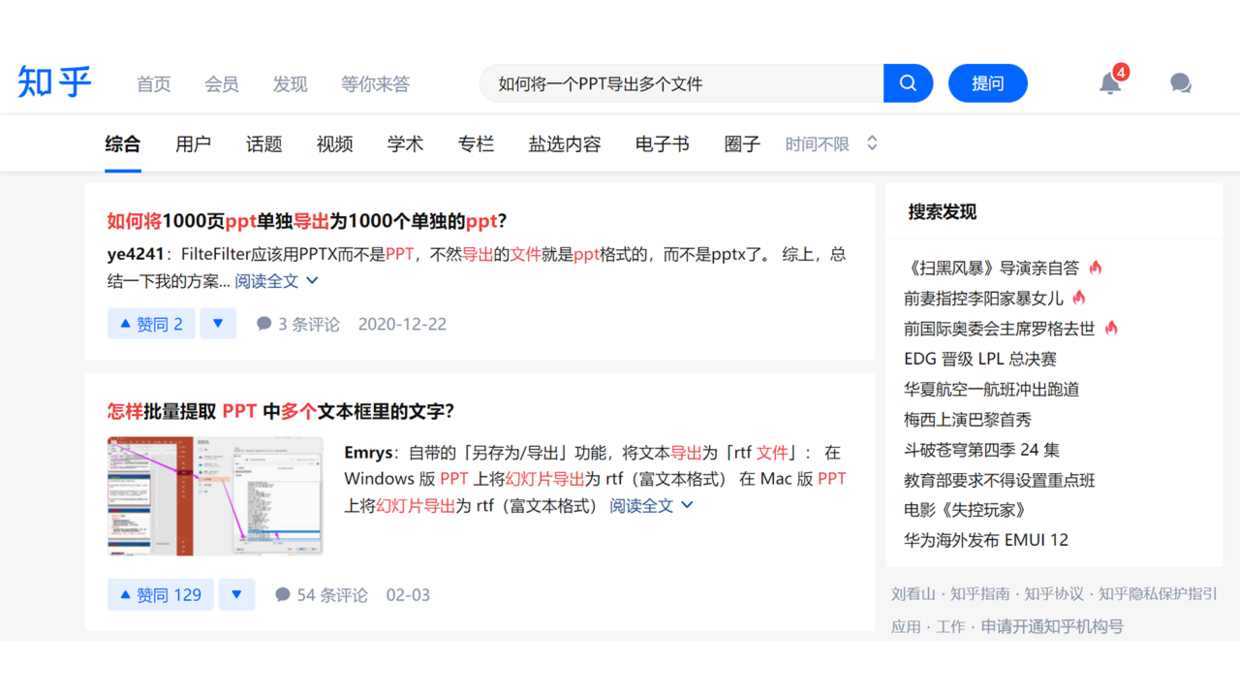Switch to the 视频 tab
The height and width of the screenshot is (698, 1240).
[335, 144]
